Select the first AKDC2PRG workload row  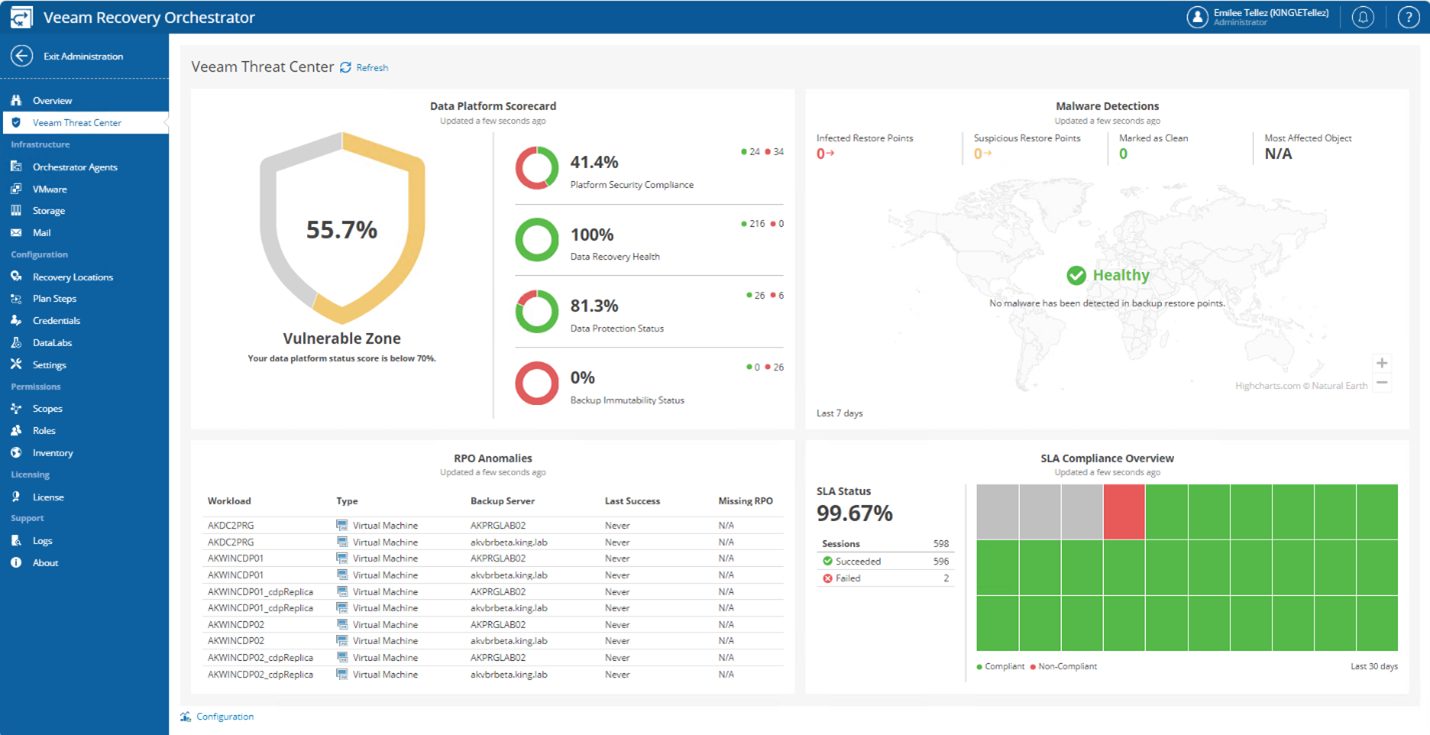point(493,525)
